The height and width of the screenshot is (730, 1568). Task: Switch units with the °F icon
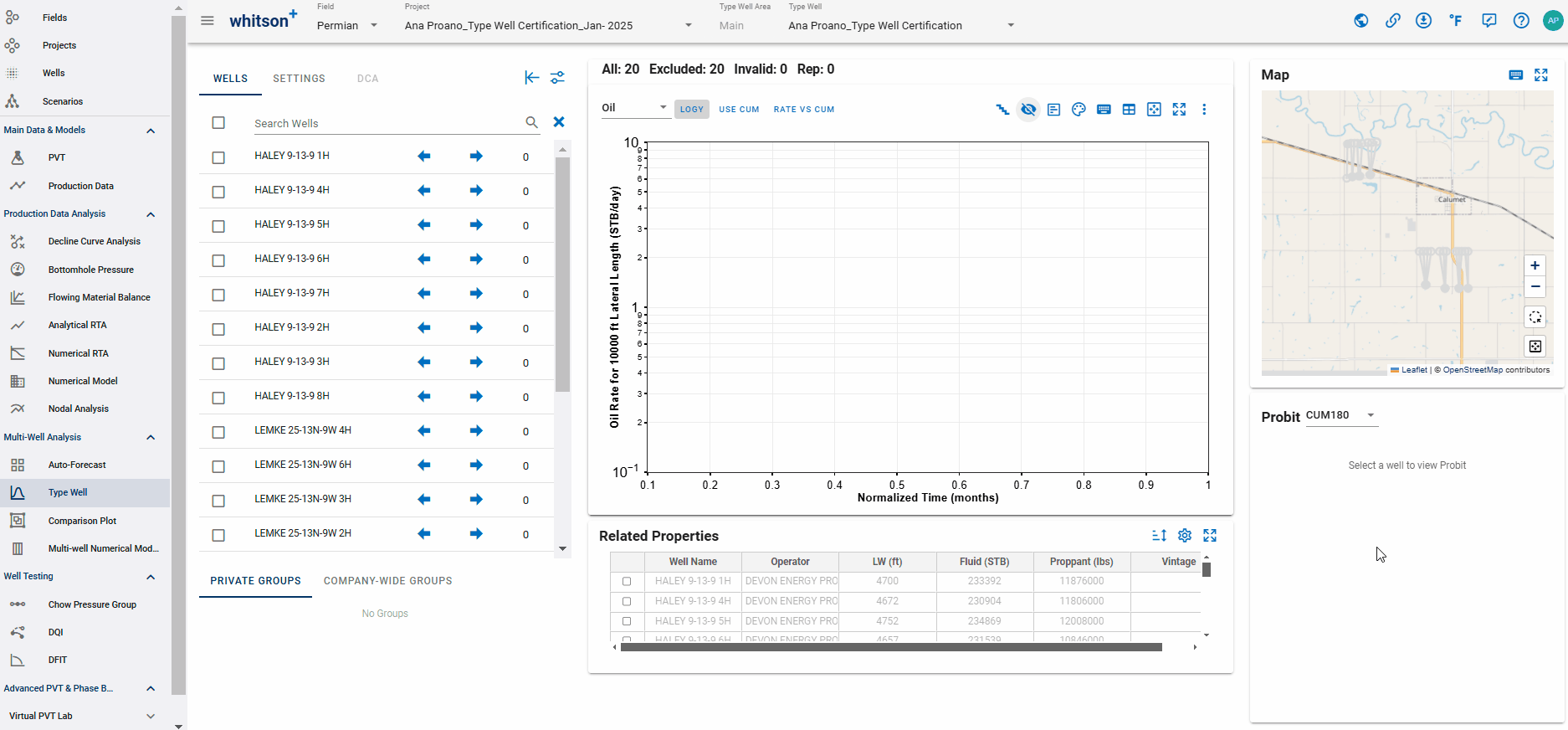tap(1456, 21)
